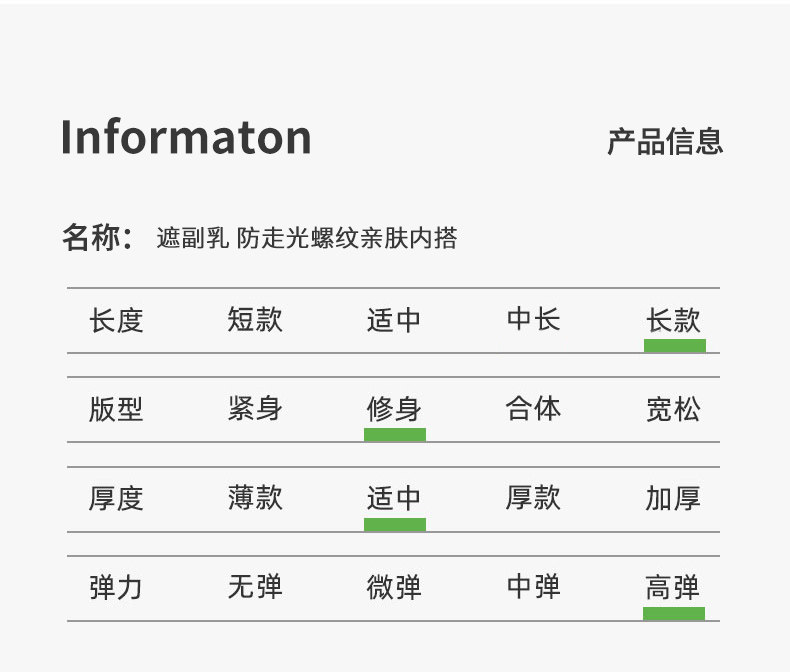Choose 适中 in the 厚度 row
This screenshot has width=790, height=672.
click(394, 498)
